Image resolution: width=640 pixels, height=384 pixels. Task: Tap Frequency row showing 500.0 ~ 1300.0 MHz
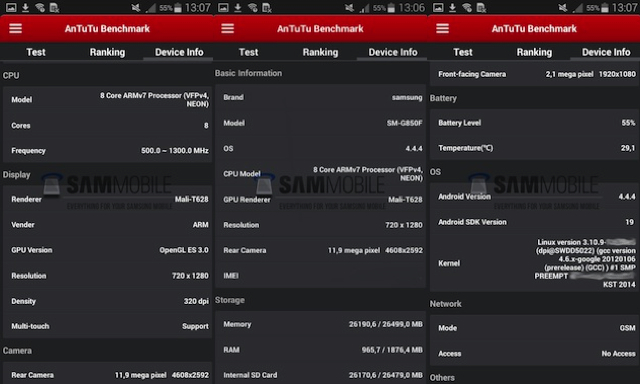(x=108, y=151)
